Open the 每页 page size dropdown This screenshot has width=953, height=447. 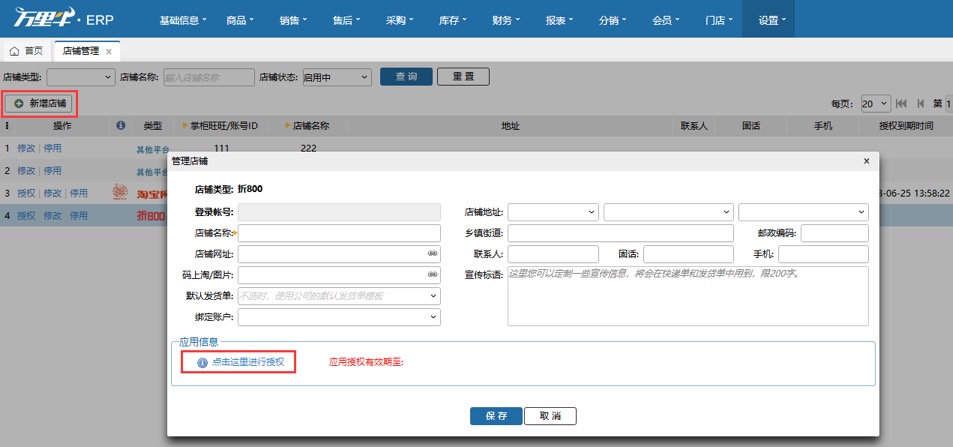tap(876, 104)
